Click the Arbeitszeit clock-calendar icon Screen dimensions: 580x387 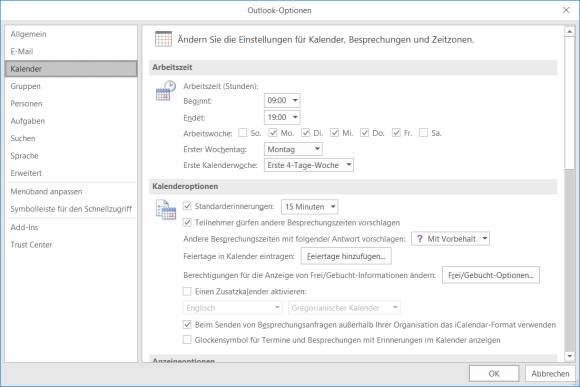165,91
